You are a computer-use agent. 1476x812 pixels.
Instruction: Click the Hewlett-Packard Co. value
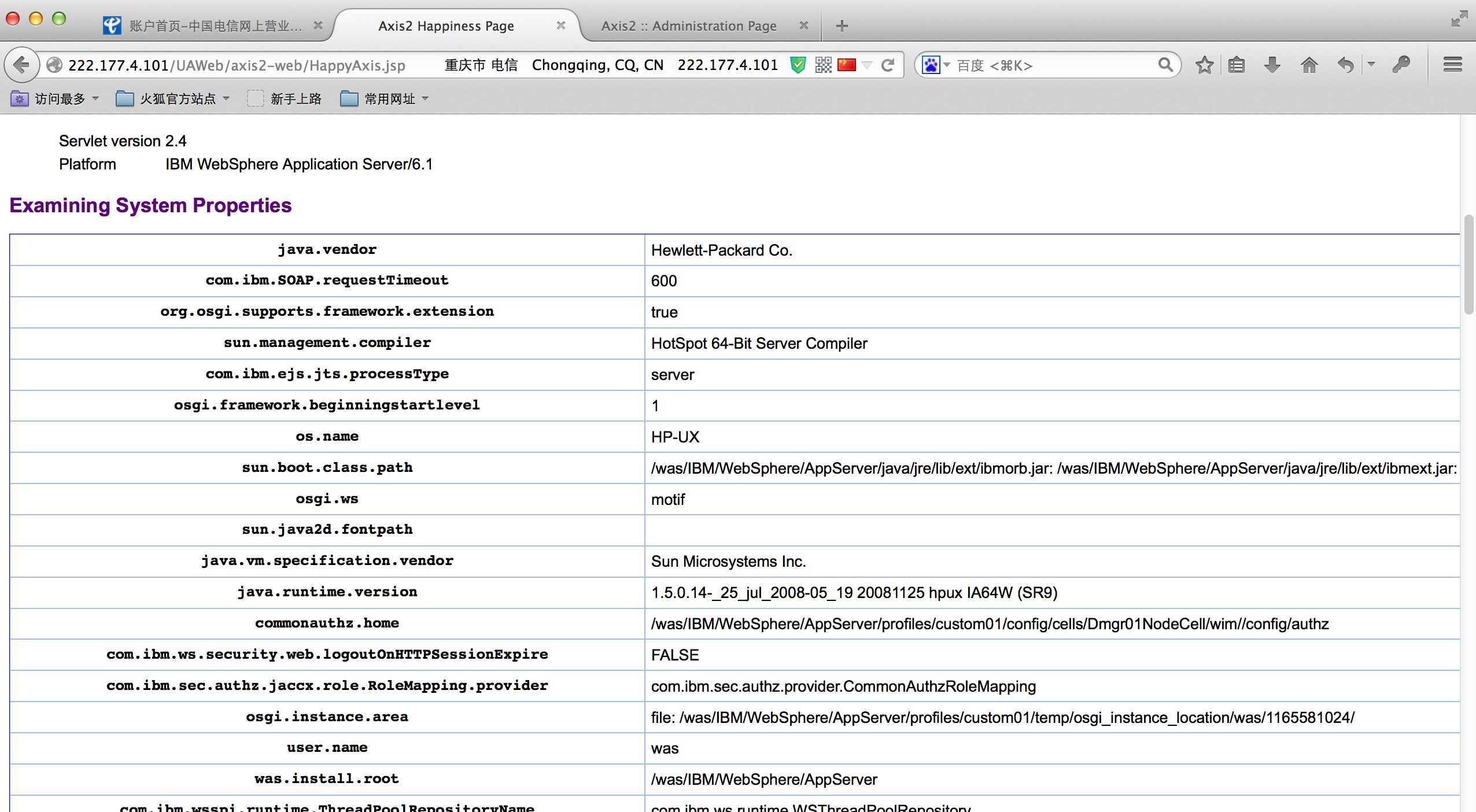(722, 250)
